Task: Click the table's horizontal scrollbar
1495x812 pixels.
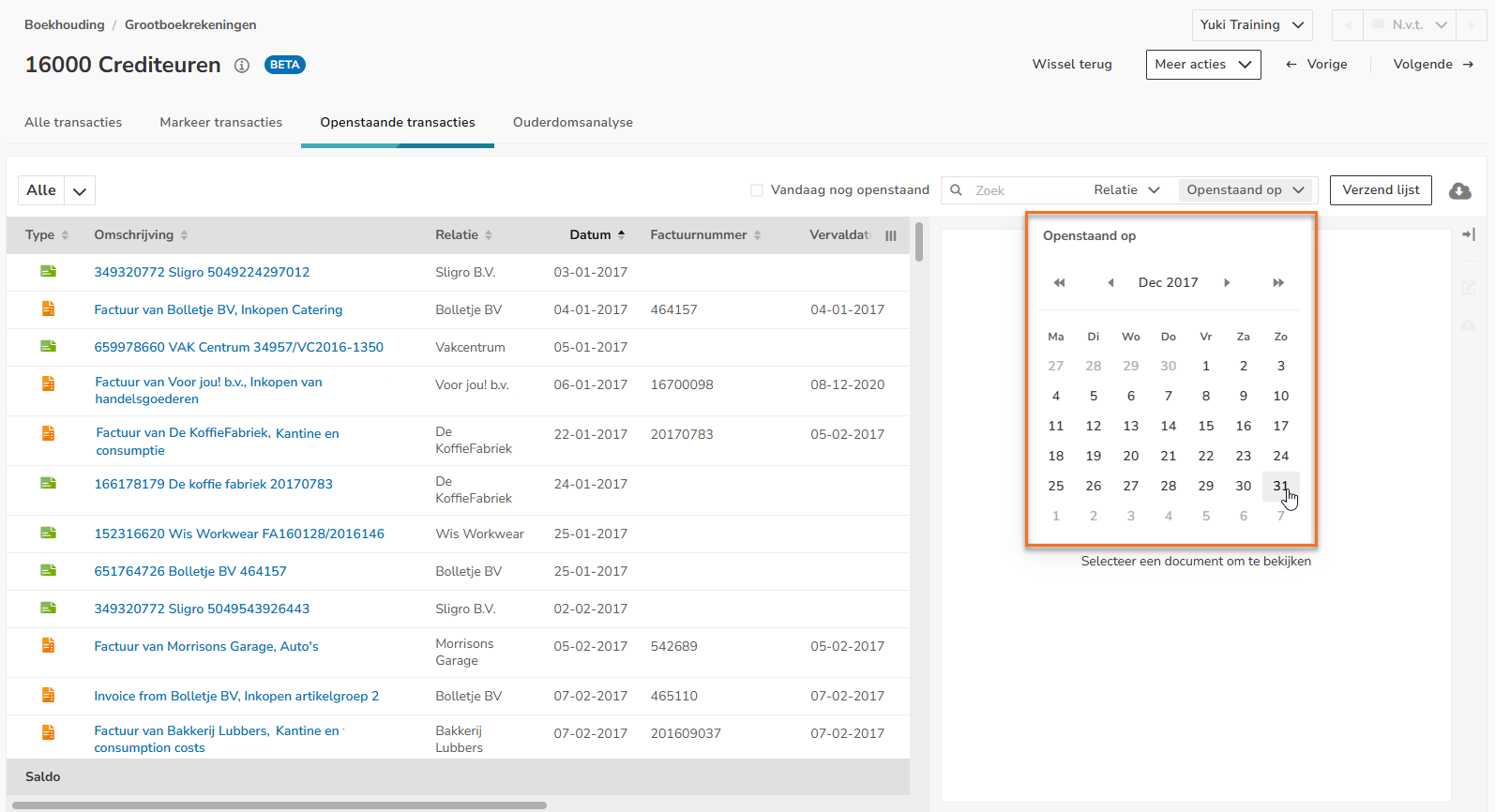Action: 279,805
